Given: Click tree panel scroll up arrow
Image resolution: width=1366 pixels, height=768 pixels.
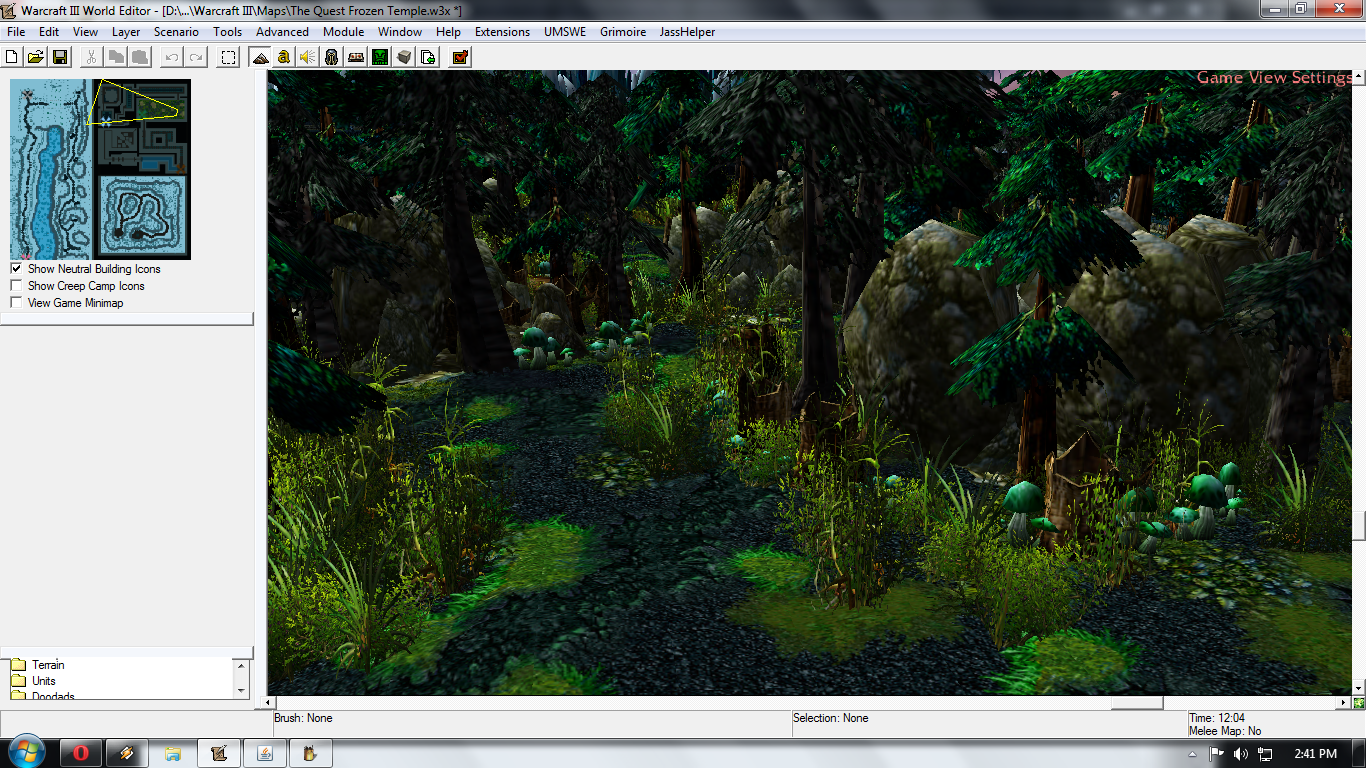Looking at the screenshot, I should click(241, 665).
